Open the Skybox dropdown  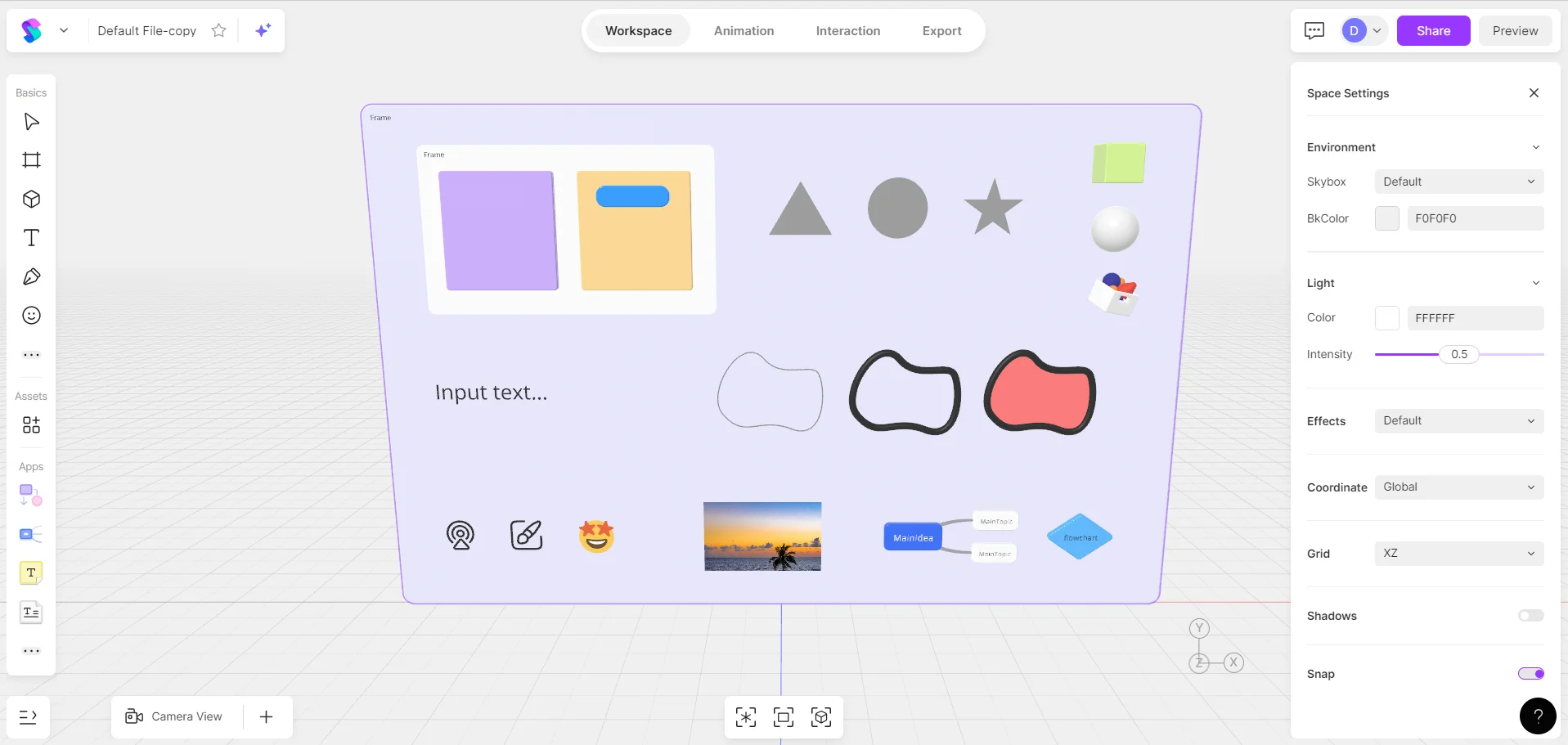tap(1459, 182)
